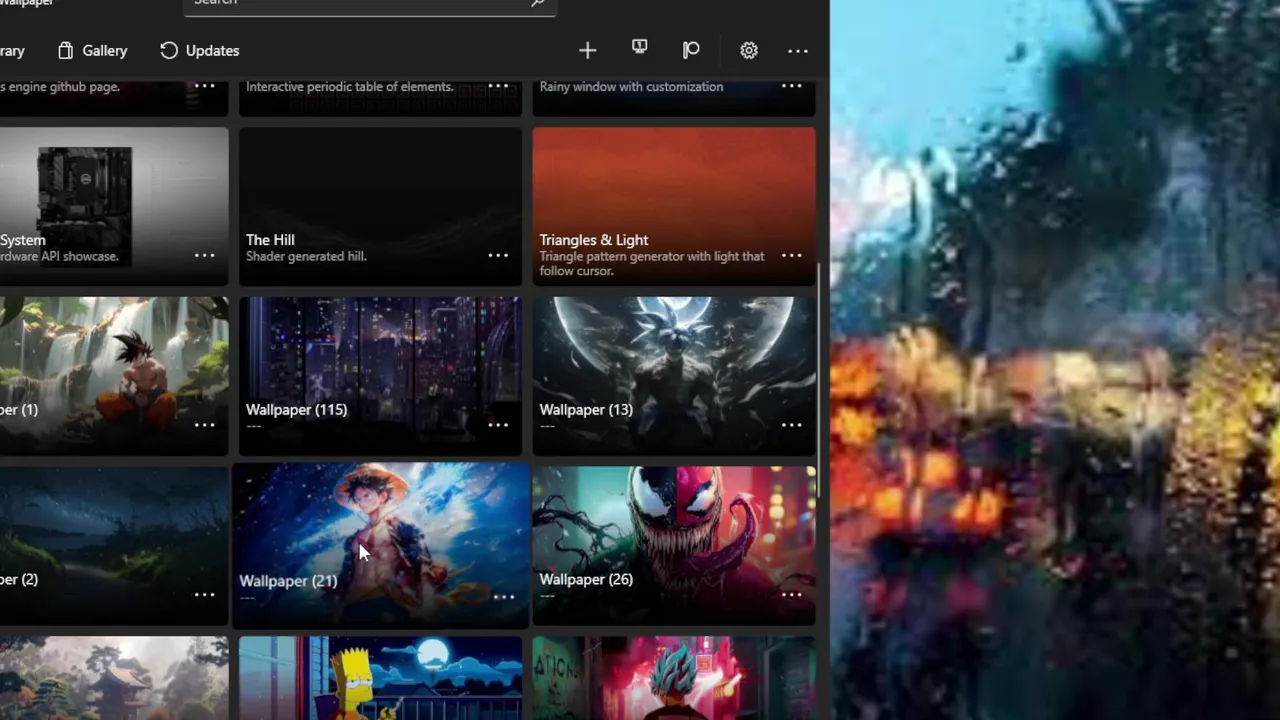Open options for Rainy window wallpaper
This screenshot has height=720, width=1280.
click(791, 86)
